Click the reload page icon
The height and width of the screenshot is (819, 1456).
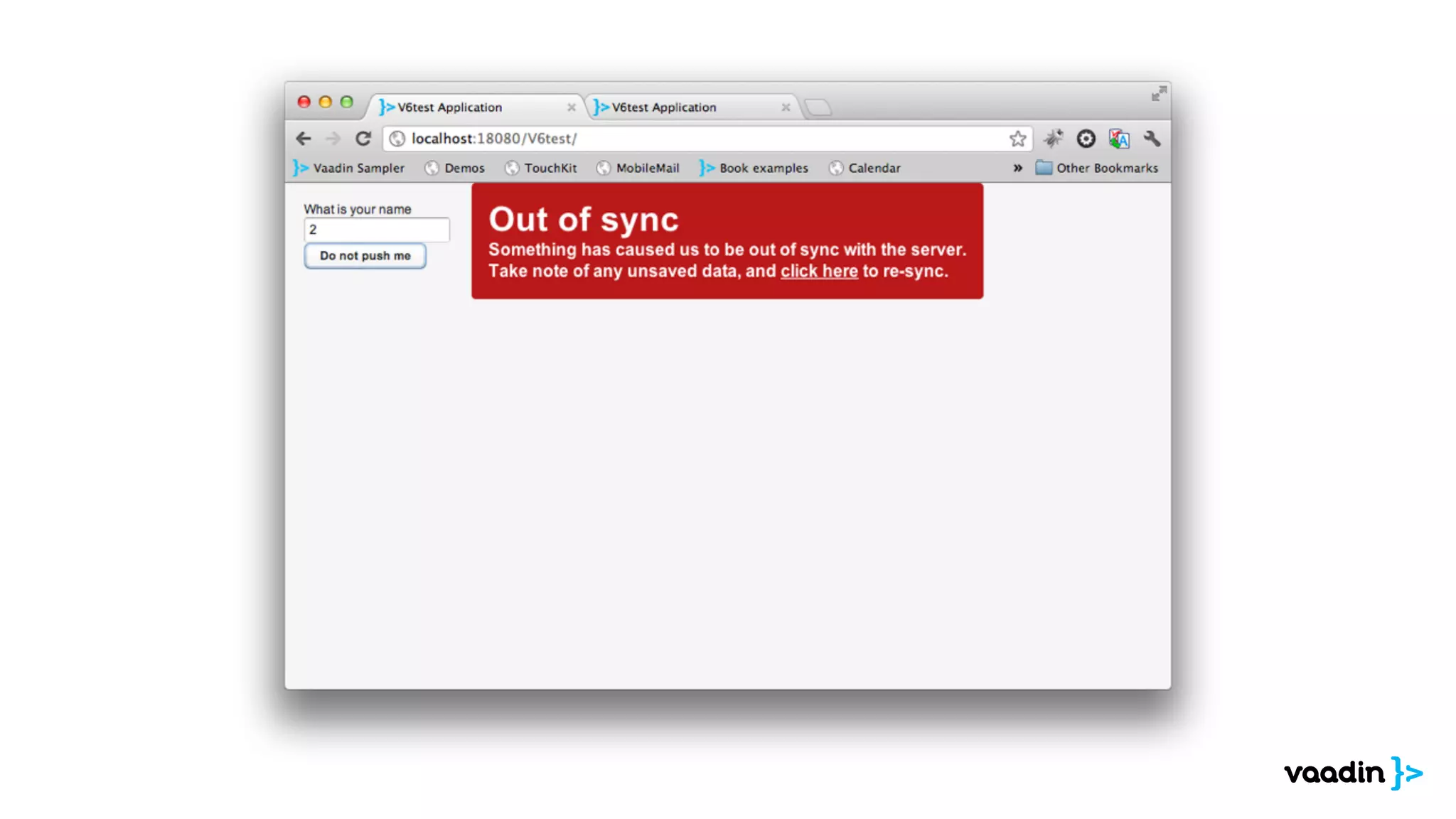(x=363, y=139)
